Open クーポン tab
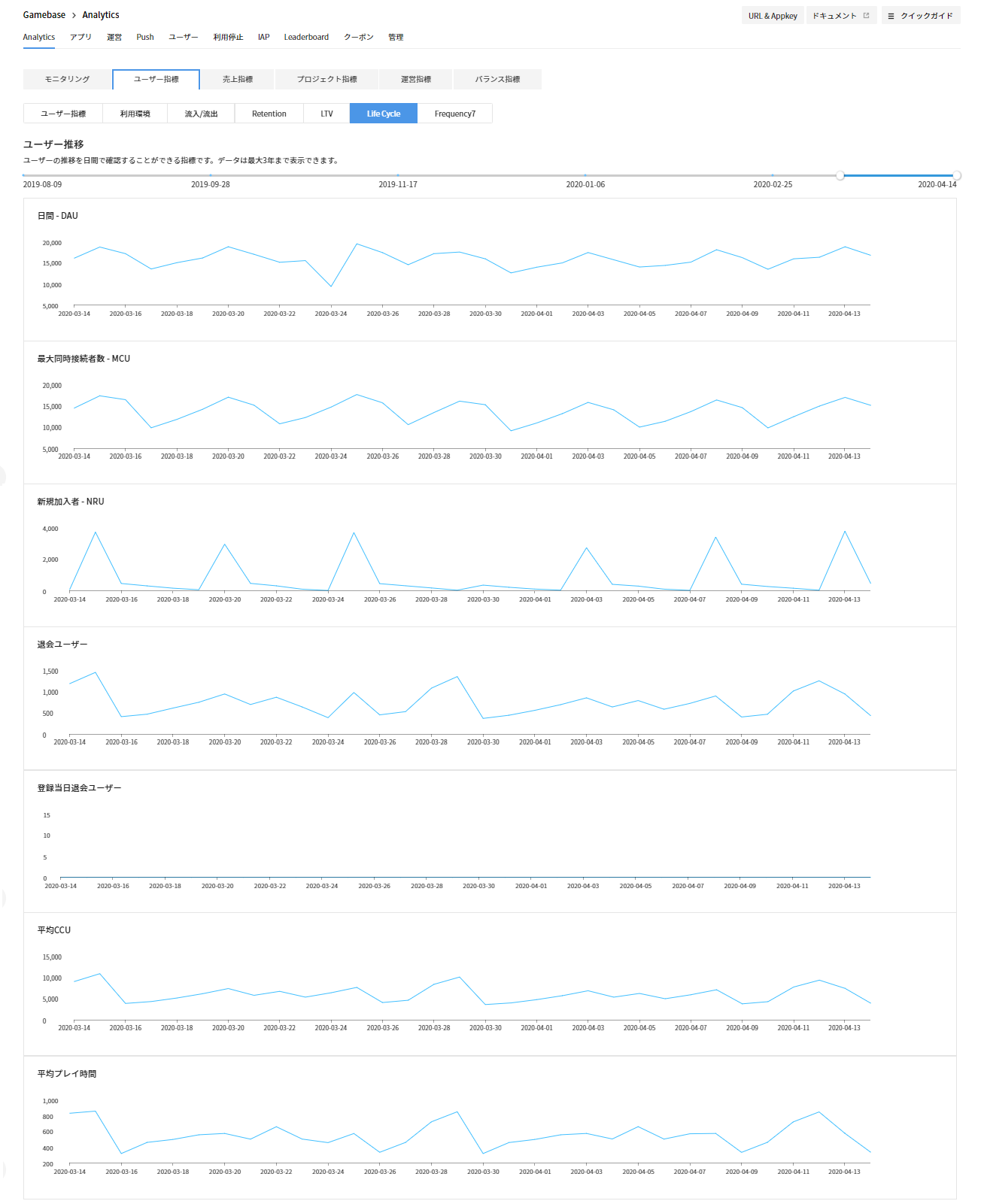 [x=359, y=37]
